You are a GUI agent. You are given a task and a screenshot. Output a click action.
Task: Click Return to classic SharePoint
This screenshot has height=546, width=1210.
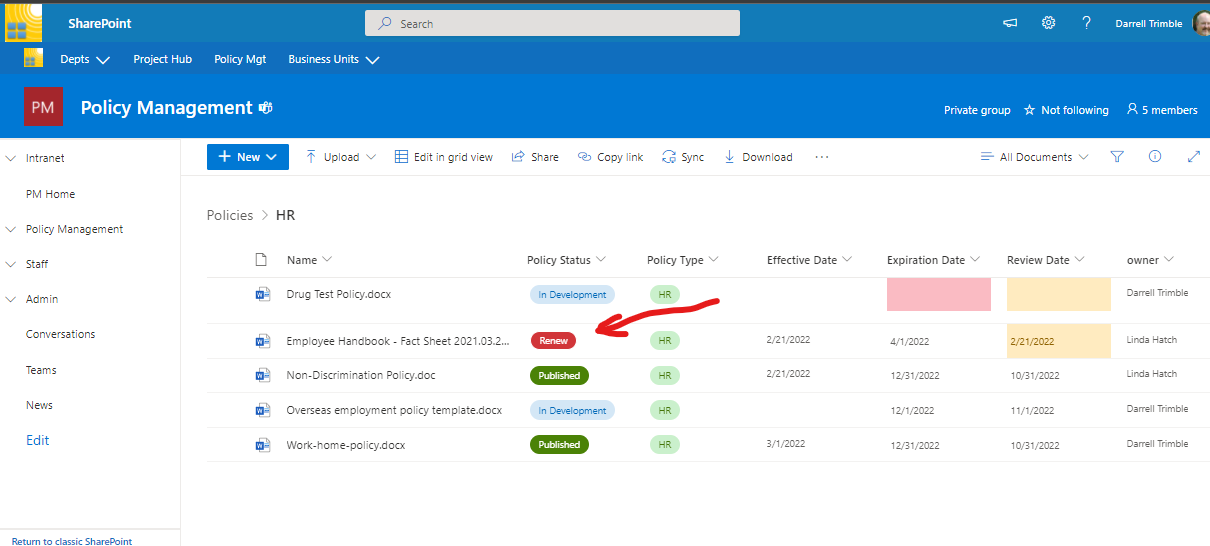[72, 541]
